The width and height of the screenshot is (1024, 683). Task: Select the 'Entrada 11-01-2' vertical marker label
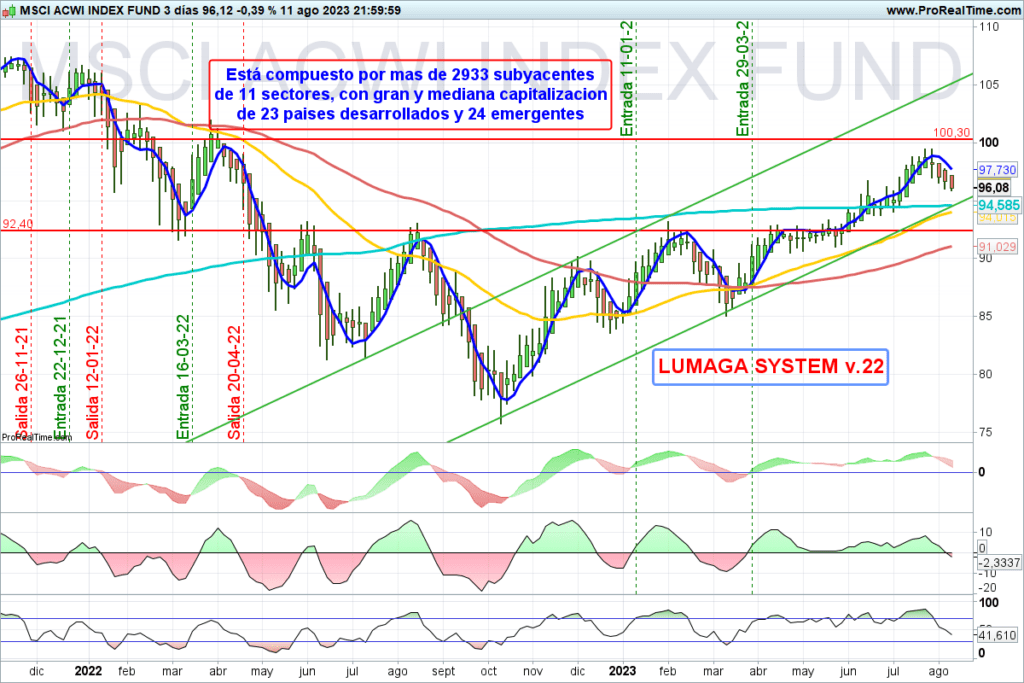[x=627, y=78]
